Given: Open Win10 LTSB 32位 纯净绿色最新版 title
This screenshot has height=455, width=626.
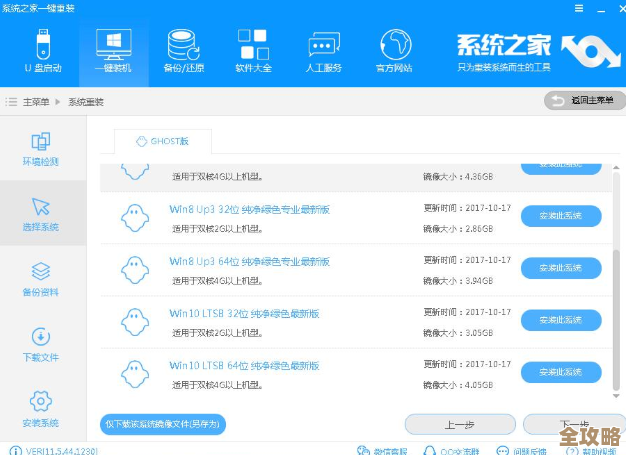Looking at the screenshot, I should pos(244,314).
